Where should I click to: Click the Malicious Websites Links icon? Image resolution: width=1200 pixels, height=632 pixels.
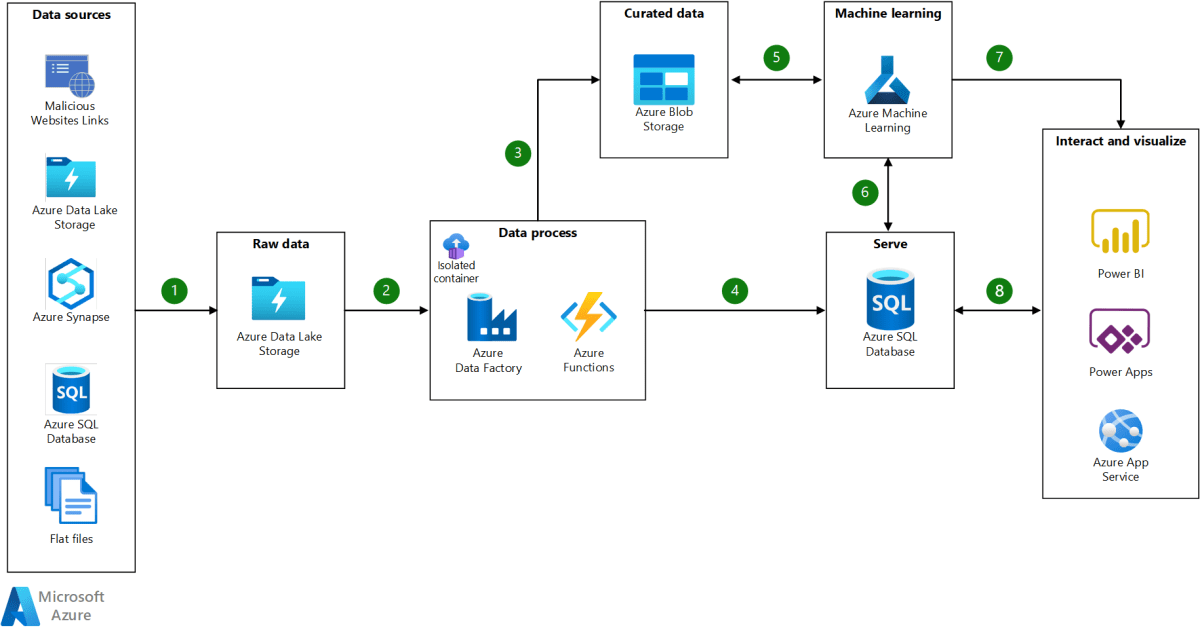click(69, 75)
